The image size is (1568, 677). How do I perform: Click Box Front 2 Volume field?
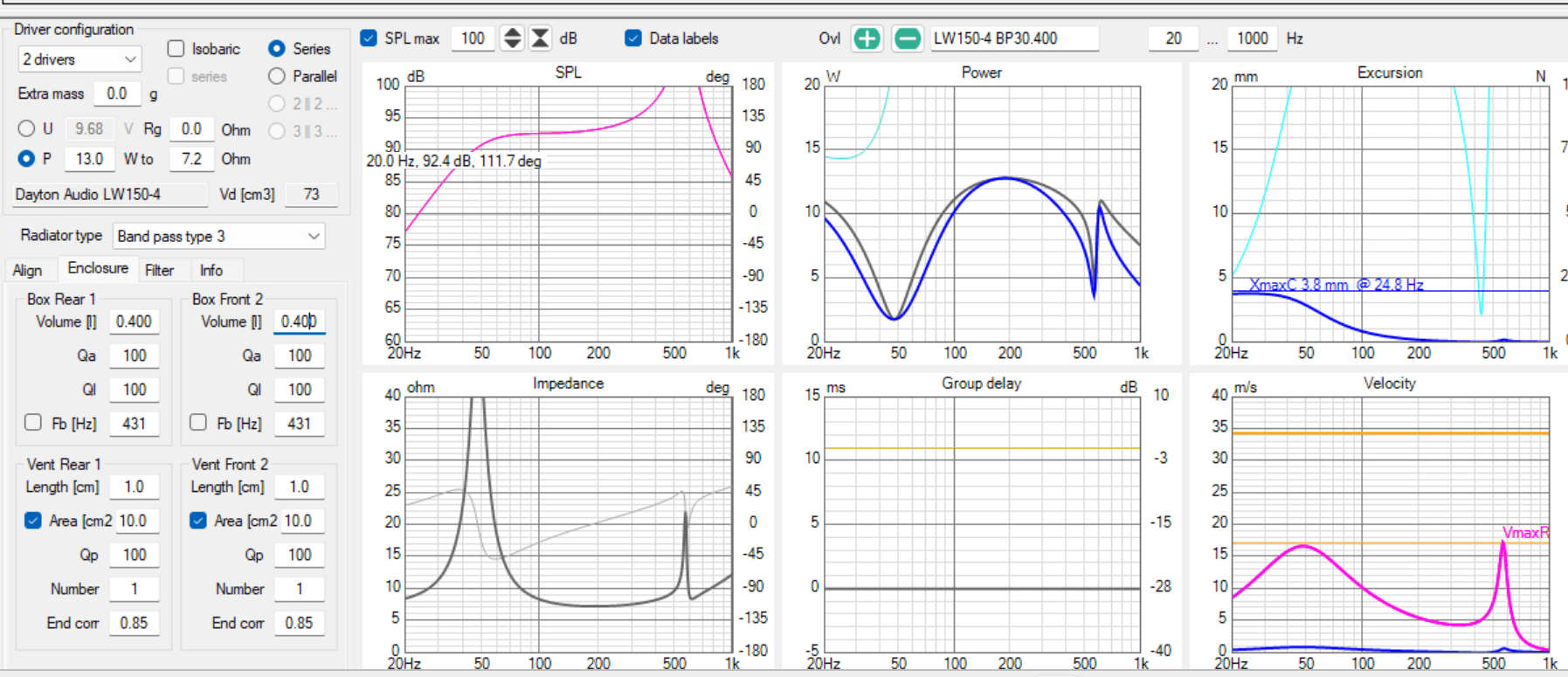pyautogui.click(x=299, y=321)
